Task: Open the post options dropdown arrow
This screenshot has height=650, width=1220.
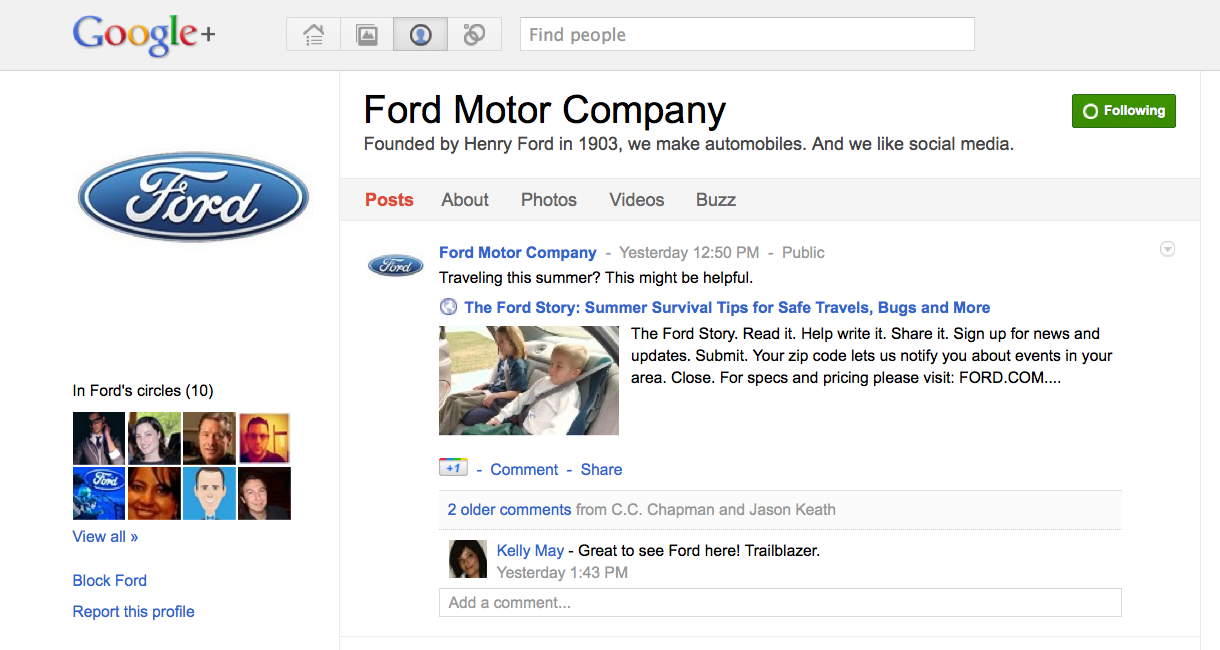Action: [x=1167, y=249]
